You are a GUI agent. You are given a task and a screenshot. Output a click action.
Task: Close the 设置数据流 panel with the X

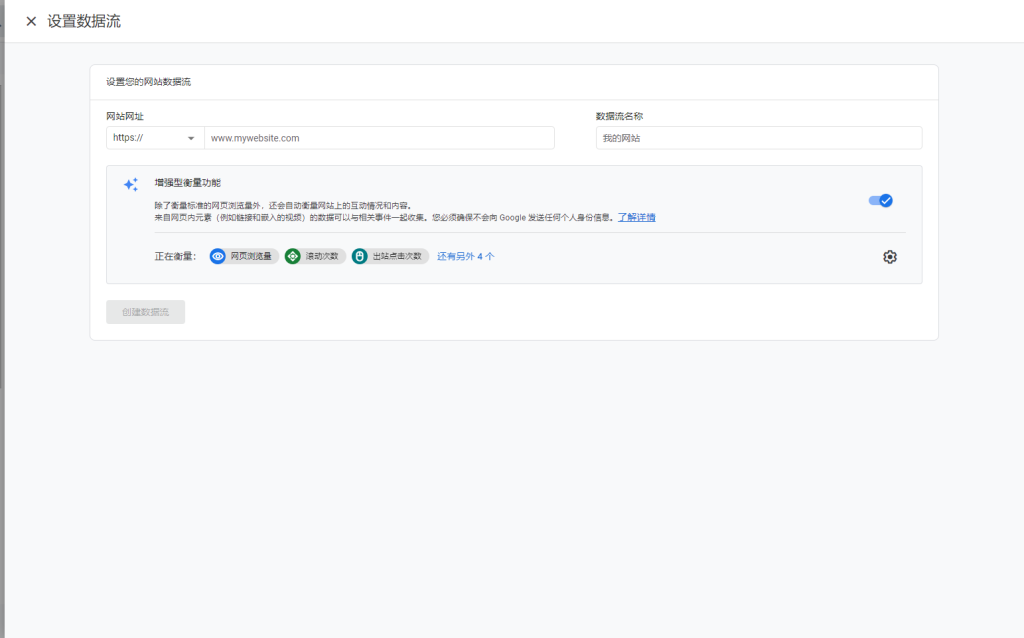31,21
